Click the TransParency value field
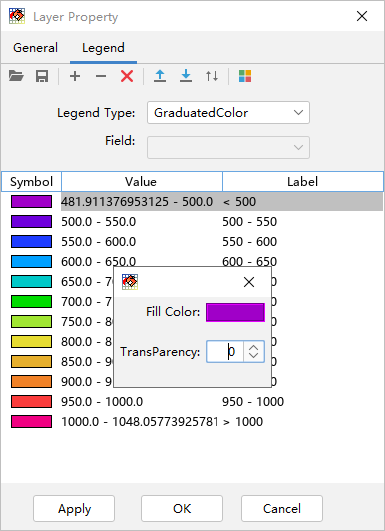The image size is (385, 531). click(225, 352)
